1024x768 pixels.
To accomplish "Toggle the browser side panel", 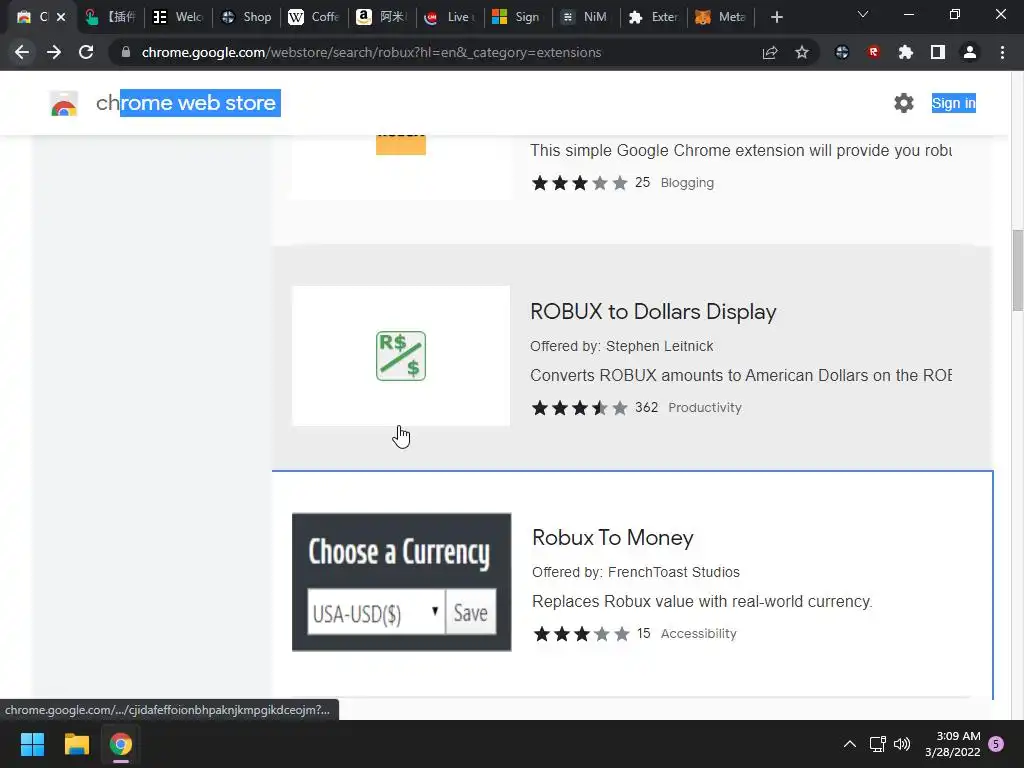I will coord(938,52).
